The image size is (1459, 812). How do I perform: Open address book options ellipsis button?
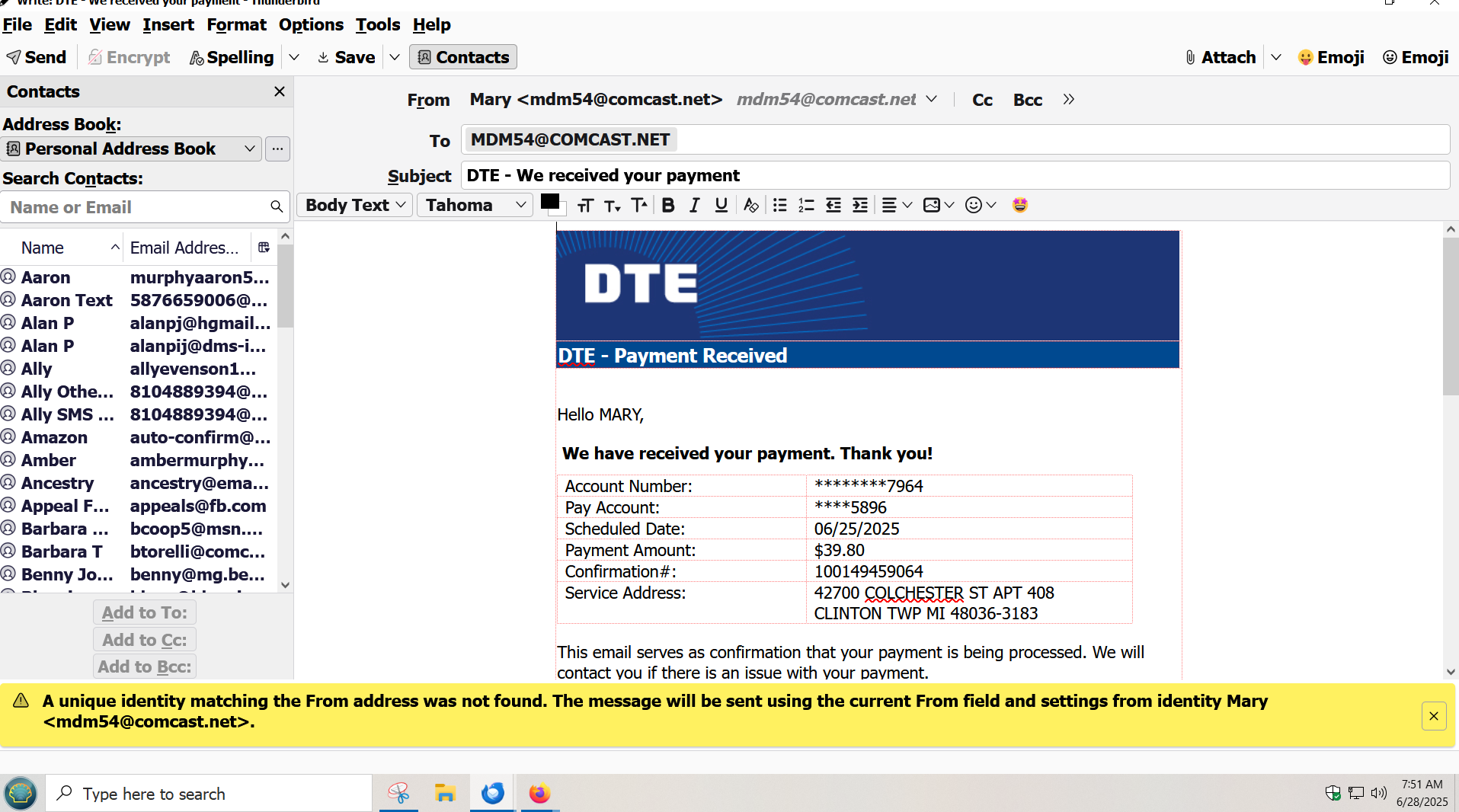coord(278,149)
